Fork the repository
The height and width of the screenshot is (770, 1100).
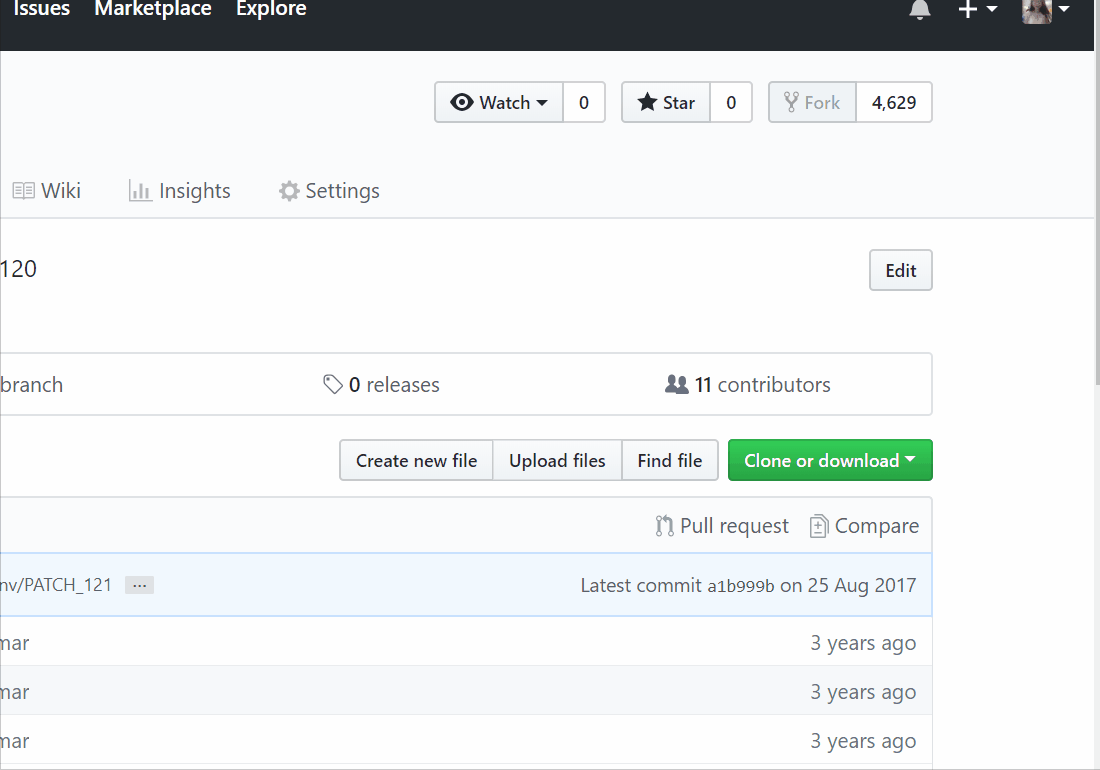(x=812, y=102)
